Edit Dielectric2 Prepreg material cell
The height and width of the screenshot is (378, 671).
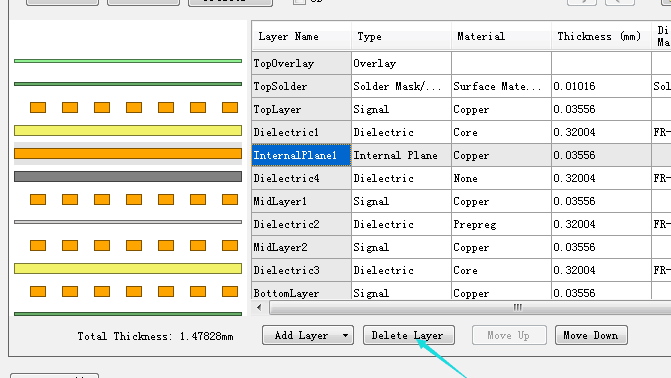[501, 224]
